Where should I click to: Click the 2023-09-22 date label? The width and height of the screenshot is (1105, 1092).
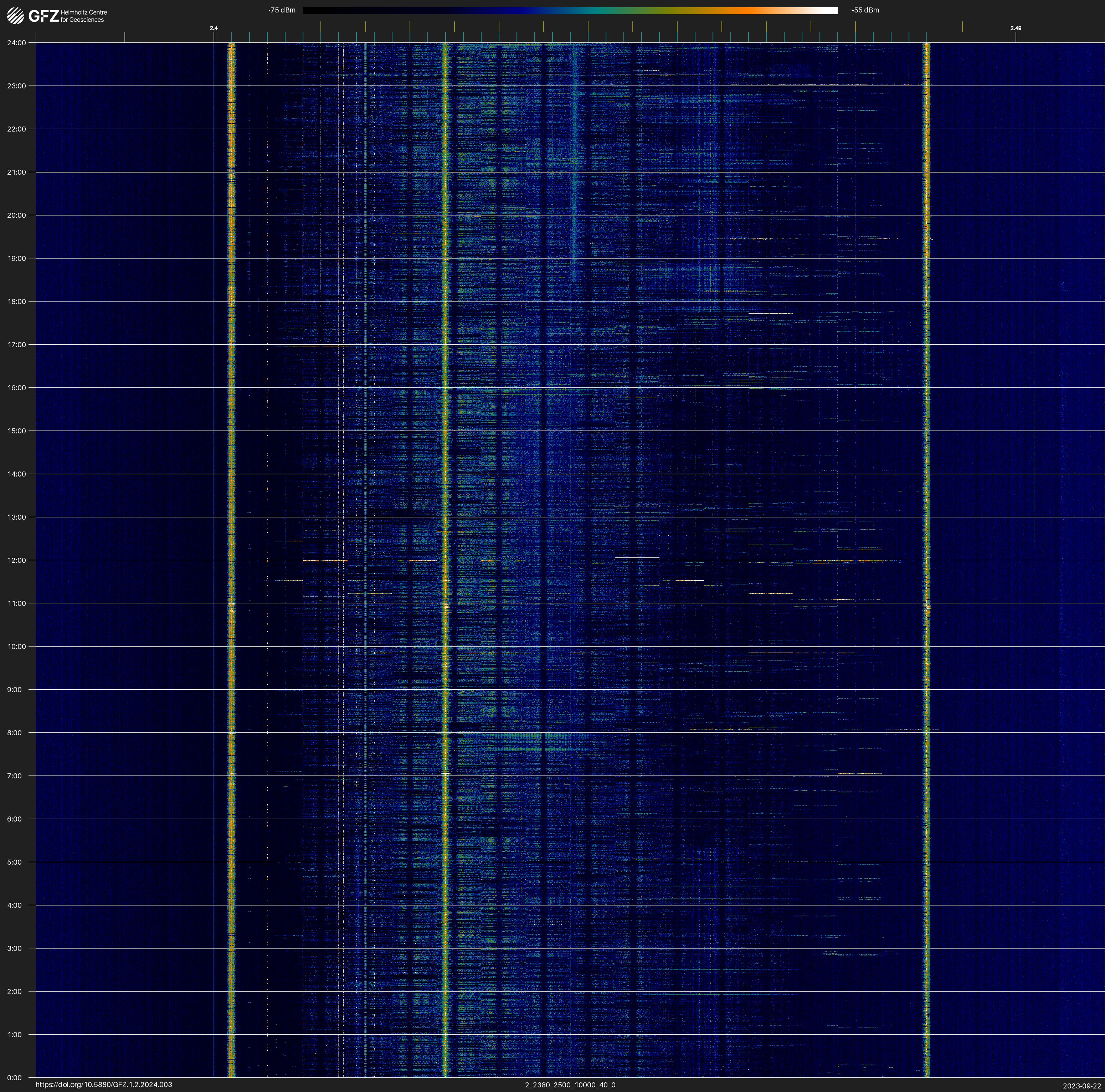(x=1081, y=1086)
